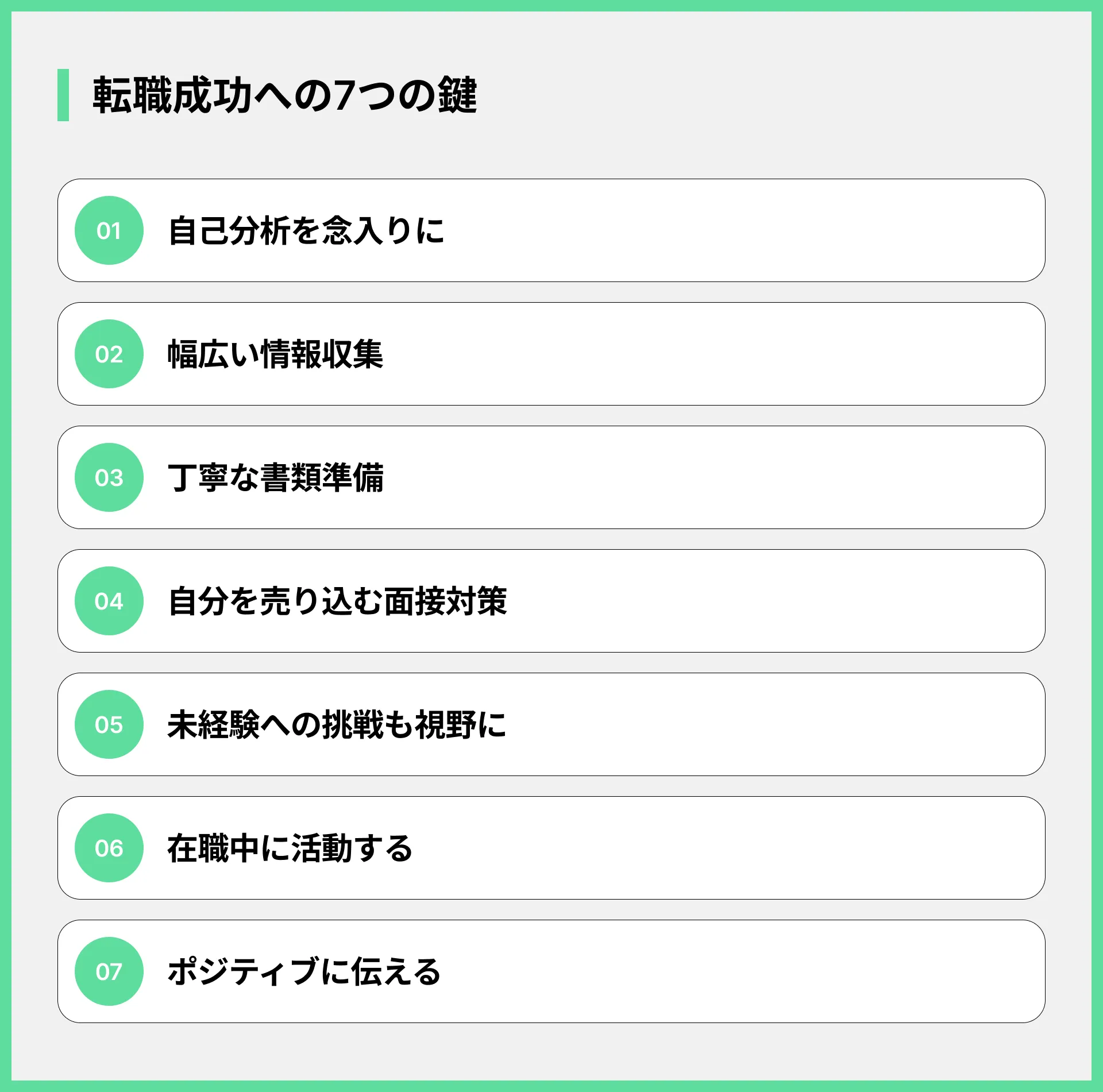Select the 未経験への挑戦も視野に text
The height and width of the screenshot is (1092, 1103).
click(x=337, y=725)
